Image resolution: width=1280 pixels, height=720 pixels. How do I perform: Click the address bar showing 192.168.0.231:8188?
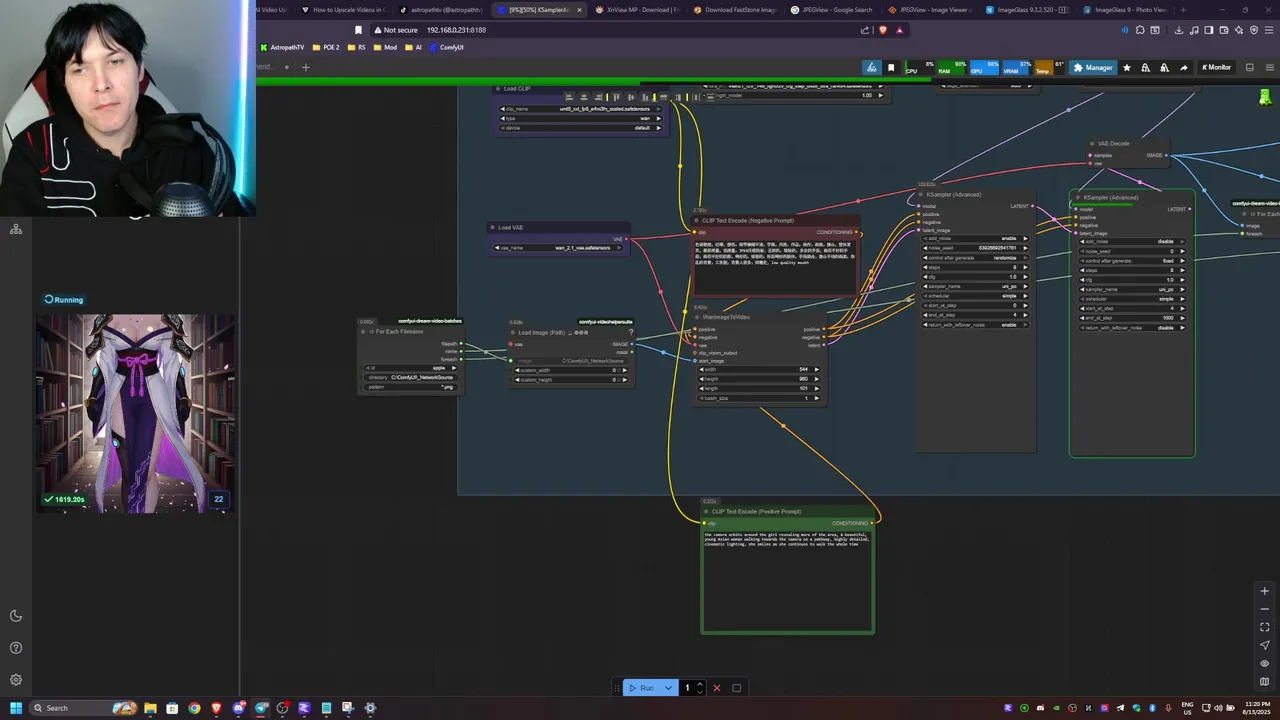point(455,30)
